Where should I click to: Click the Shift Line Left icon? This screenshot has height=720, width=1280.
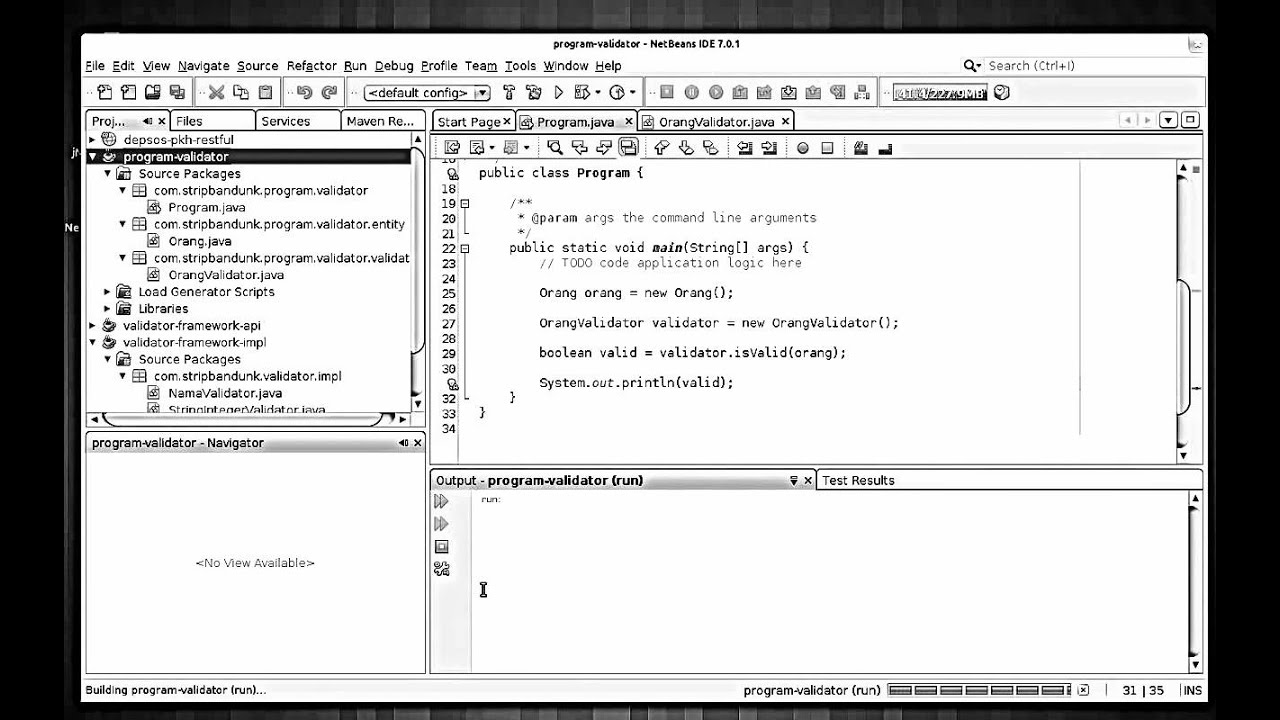(x=744, y=147)
